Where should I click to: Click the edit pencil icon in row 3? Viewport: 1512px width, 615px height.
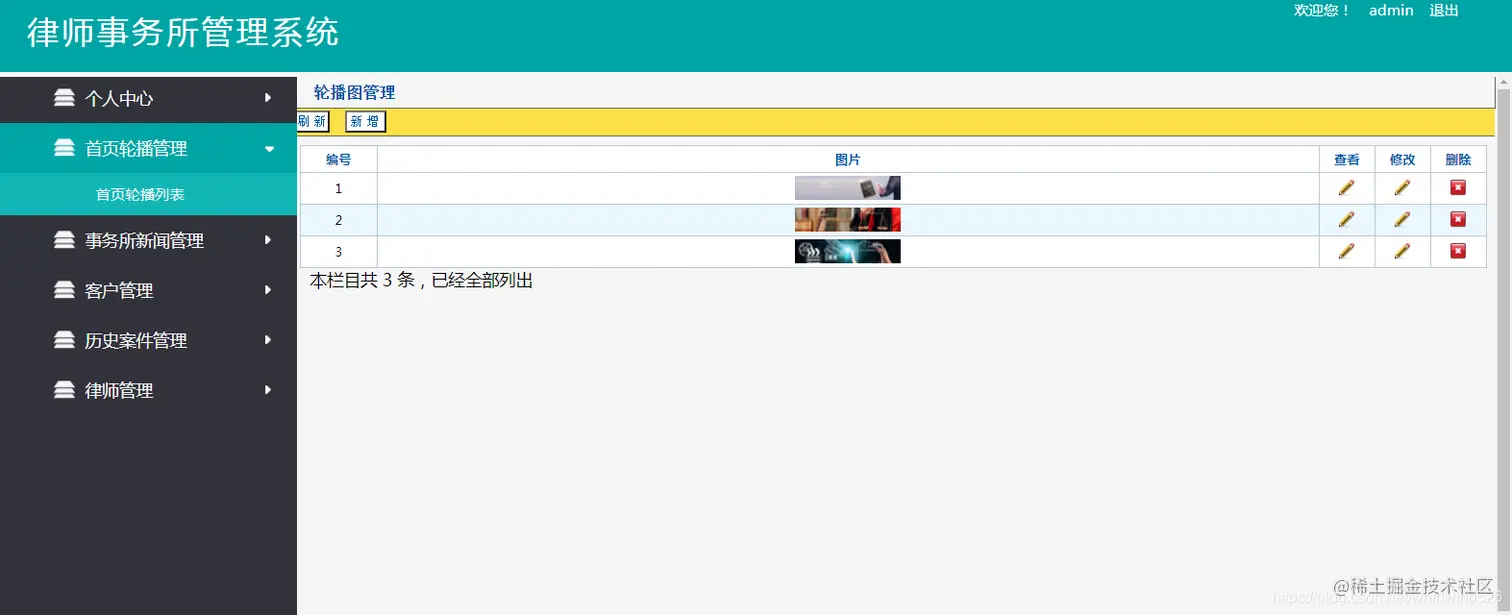coord(1402,251)
